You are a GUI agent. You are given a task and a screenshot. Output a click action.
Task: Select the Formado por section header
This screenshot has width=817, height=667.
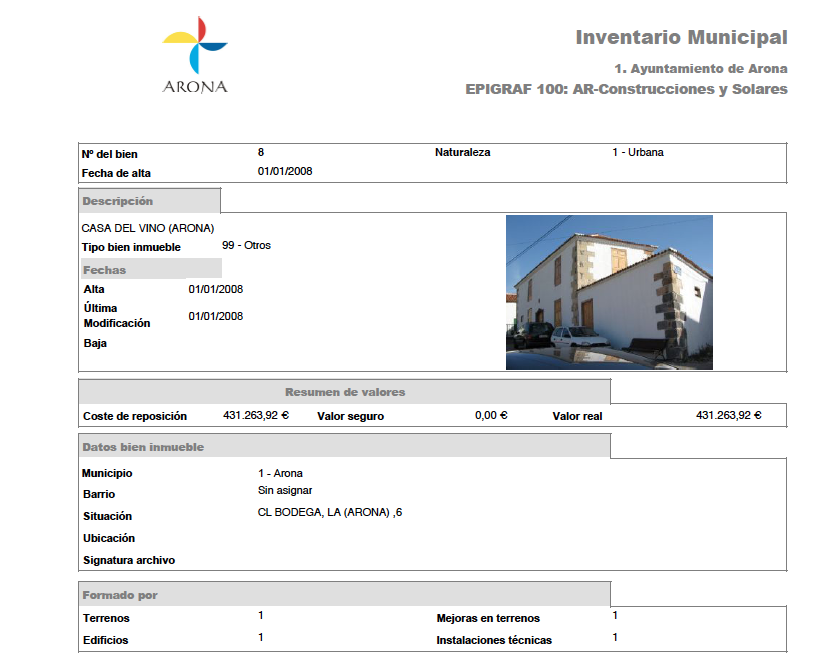click(x=120, y=595)
